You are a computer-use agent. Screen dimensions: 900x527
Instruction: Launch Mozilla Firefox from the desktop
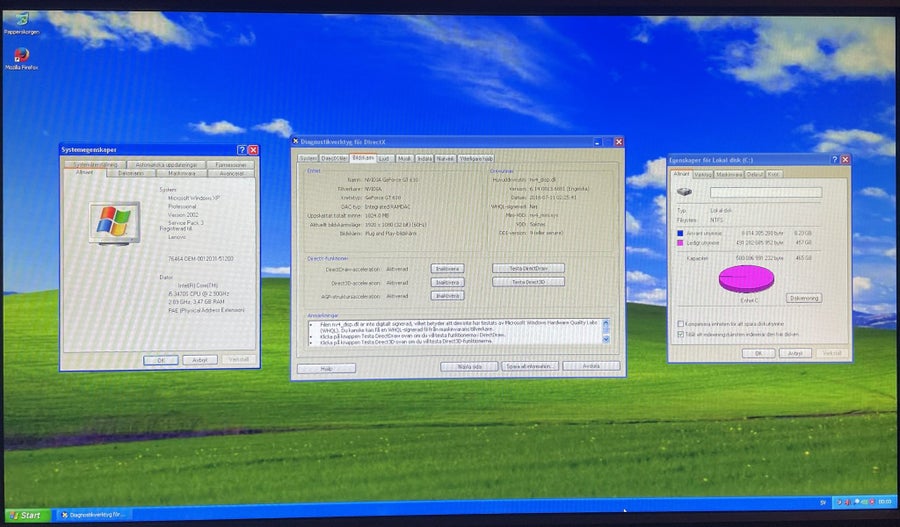click(x=21, y=59)
